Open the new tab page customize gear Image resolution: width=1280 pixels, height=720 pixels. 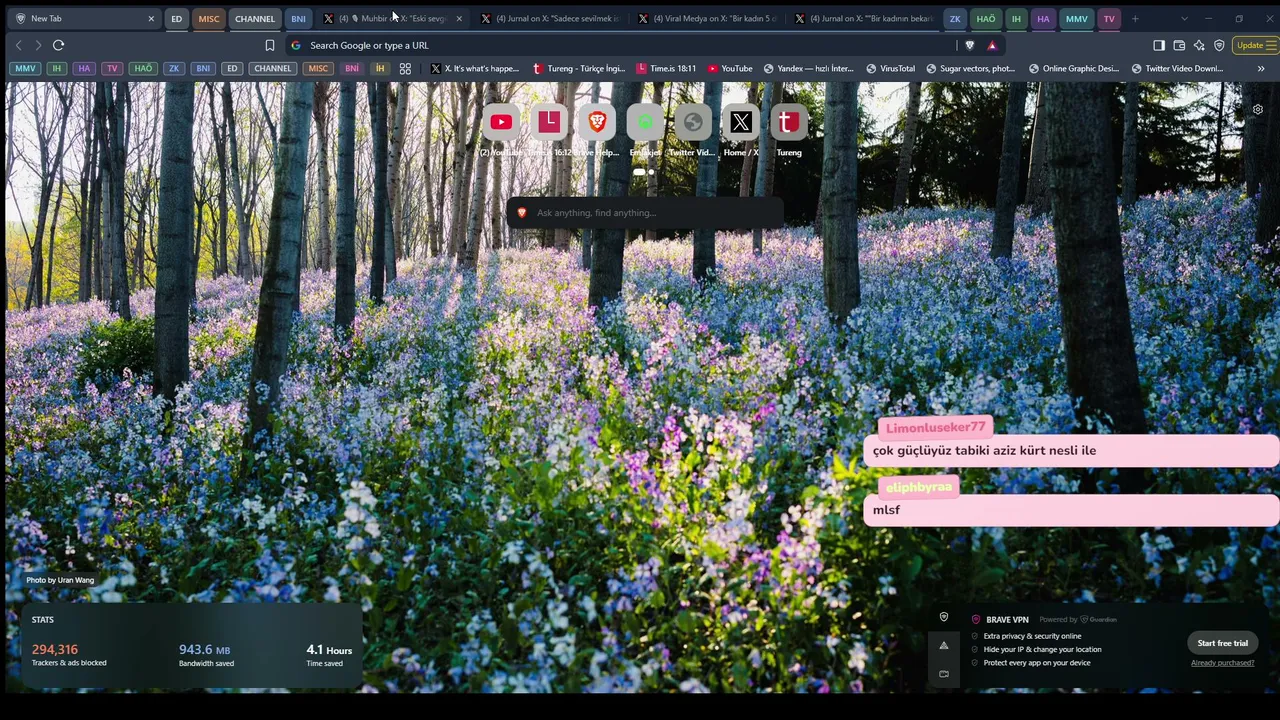1258,109
